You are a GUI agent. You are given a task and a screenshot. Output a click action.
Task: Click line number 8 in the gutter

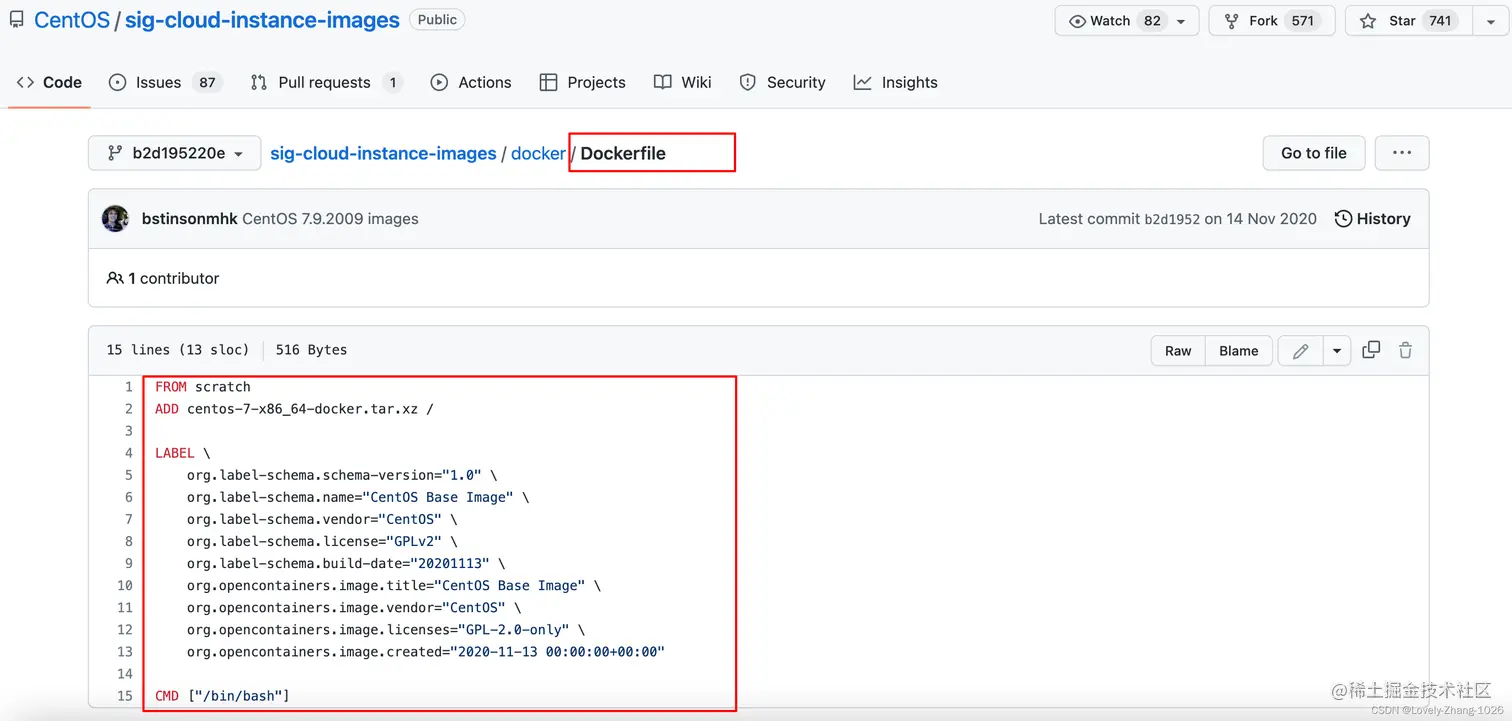128,541
